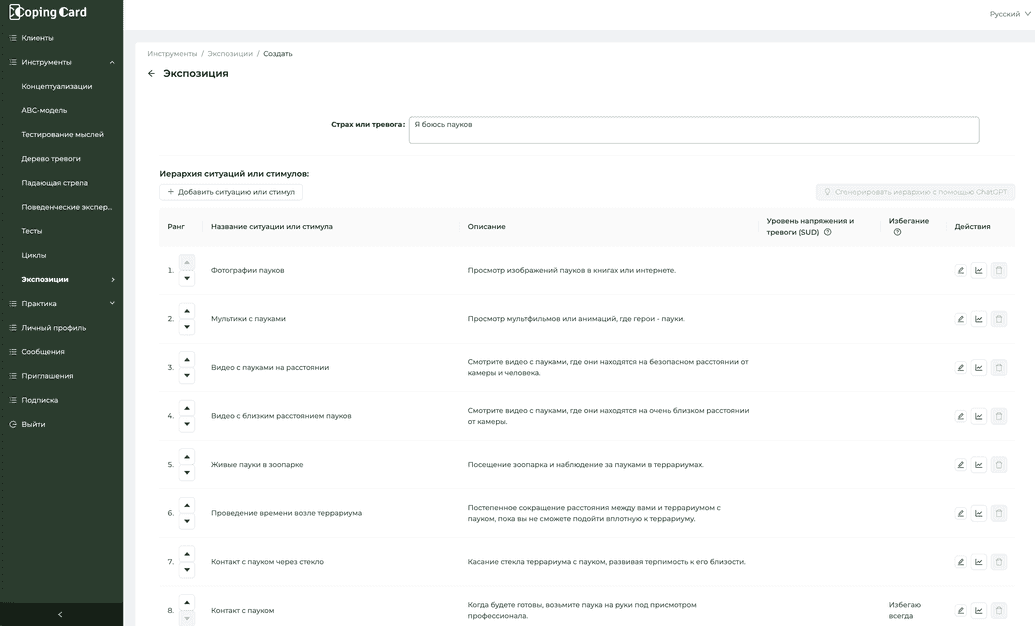The image size is (1035, 626).
Task: Open chart for Видео с близким расстоянием пауков
Action: (979, 416)
